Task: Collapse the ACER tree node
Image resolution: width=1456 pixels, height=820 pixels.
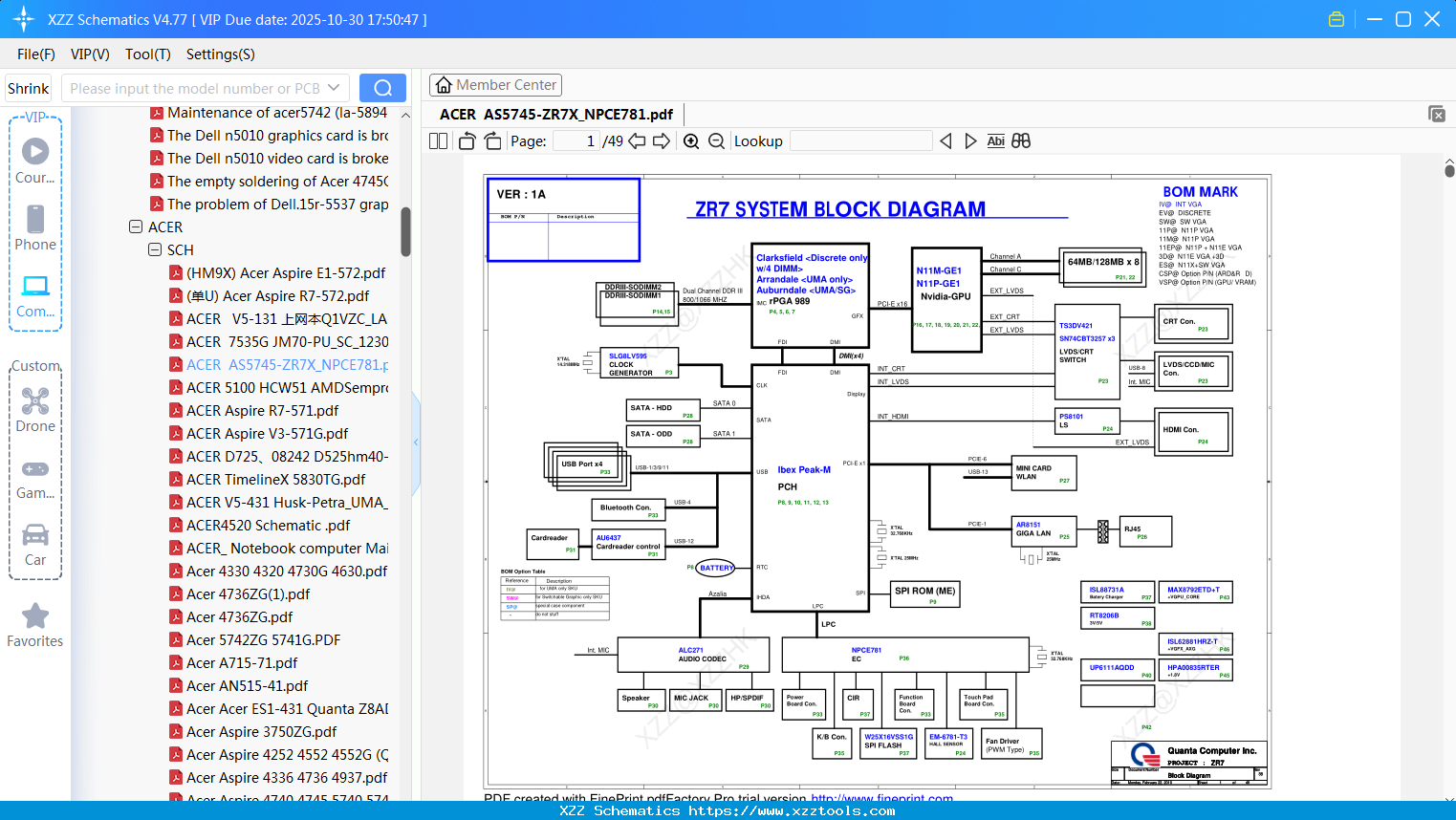Action: tap(136, 227)
